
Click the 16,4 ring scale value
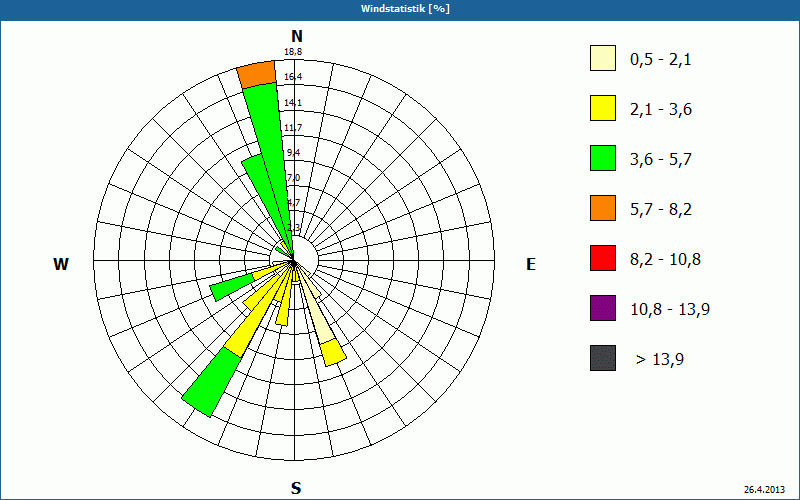tap(293, 77)
